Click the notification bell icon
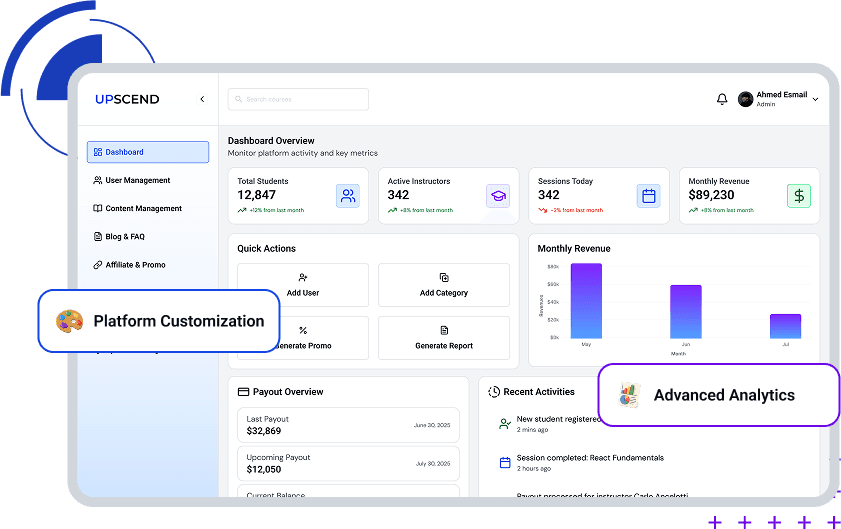 (722, 99)
